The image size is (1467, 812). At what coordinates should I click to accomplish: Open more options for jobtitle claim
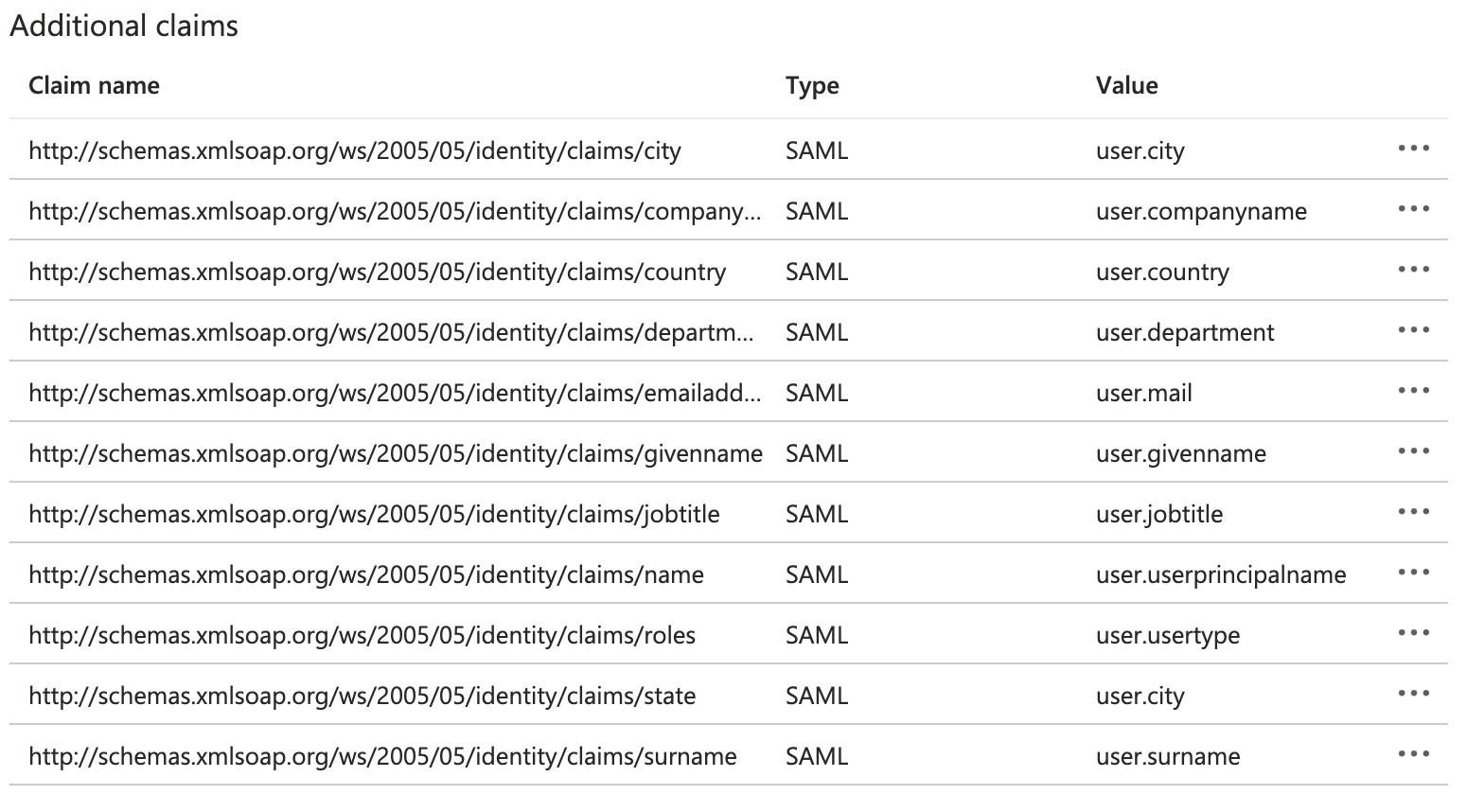[1413, 512]
